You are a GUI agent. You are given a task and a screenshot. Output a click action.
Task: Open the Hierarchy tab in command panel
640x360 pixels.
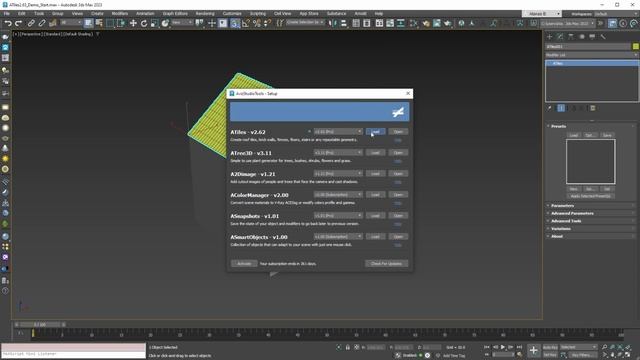click(571, 37)
